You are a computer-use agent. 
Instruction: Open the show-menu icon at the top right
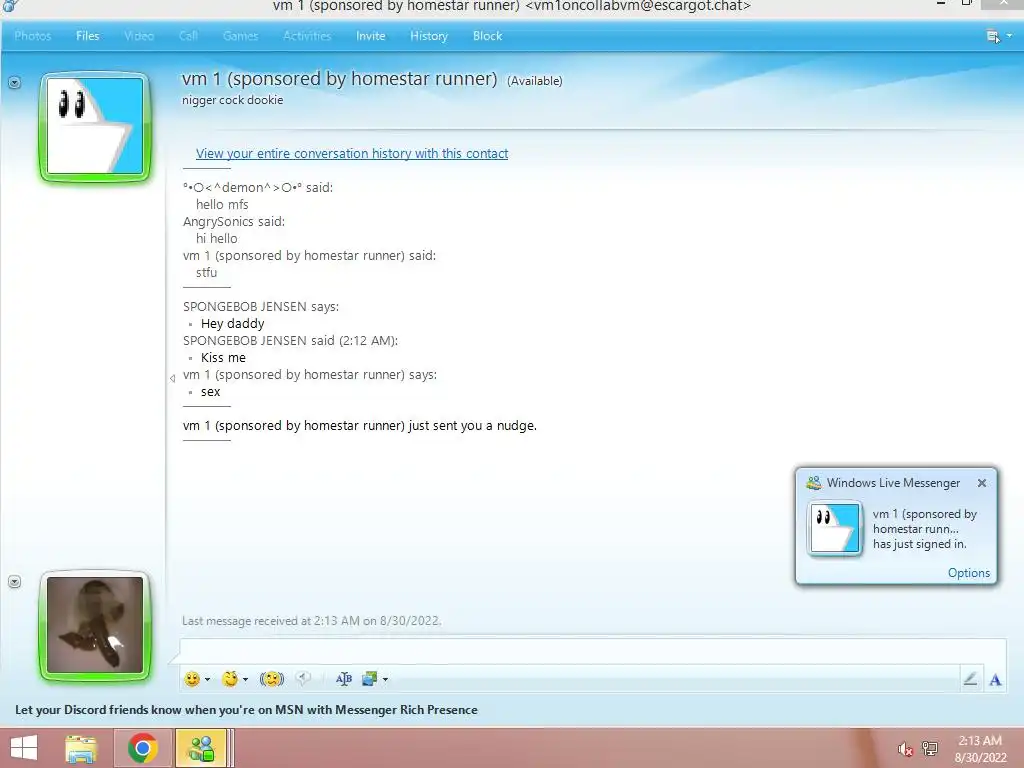click(x=993, y=37)
